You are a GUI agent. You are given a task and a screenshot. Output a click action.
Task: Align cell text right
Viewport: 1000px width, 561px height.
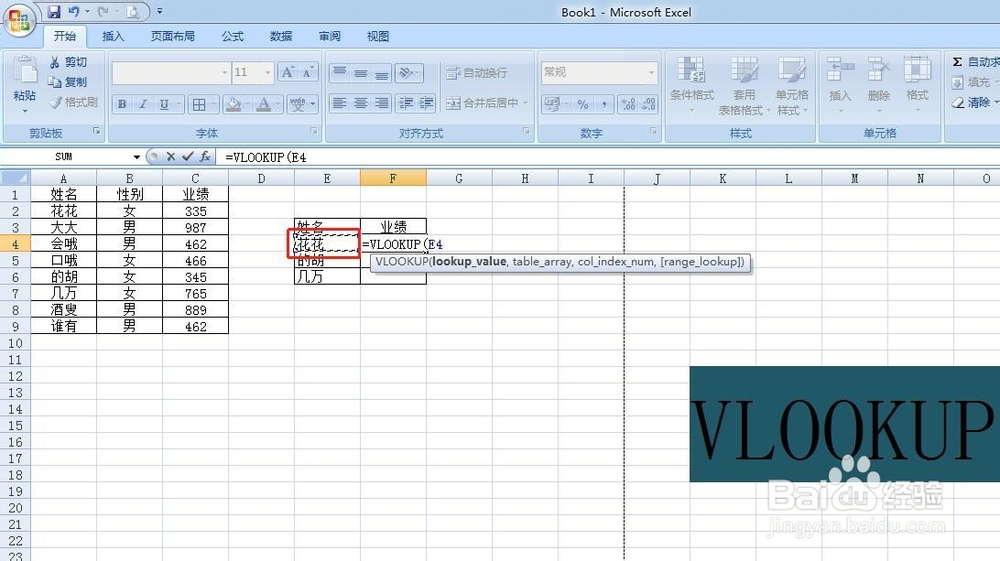click(381, 103)
